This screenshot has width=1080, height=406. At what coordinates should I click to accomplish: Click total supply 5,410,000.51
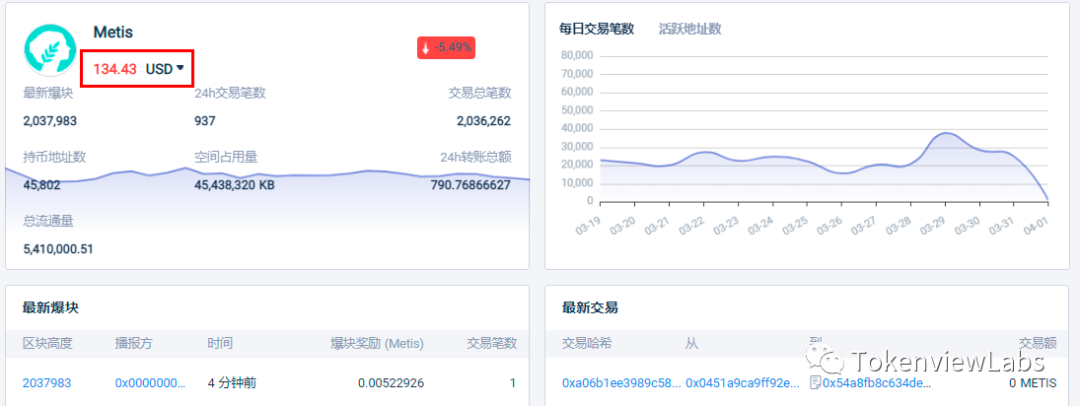click(58, 249)
